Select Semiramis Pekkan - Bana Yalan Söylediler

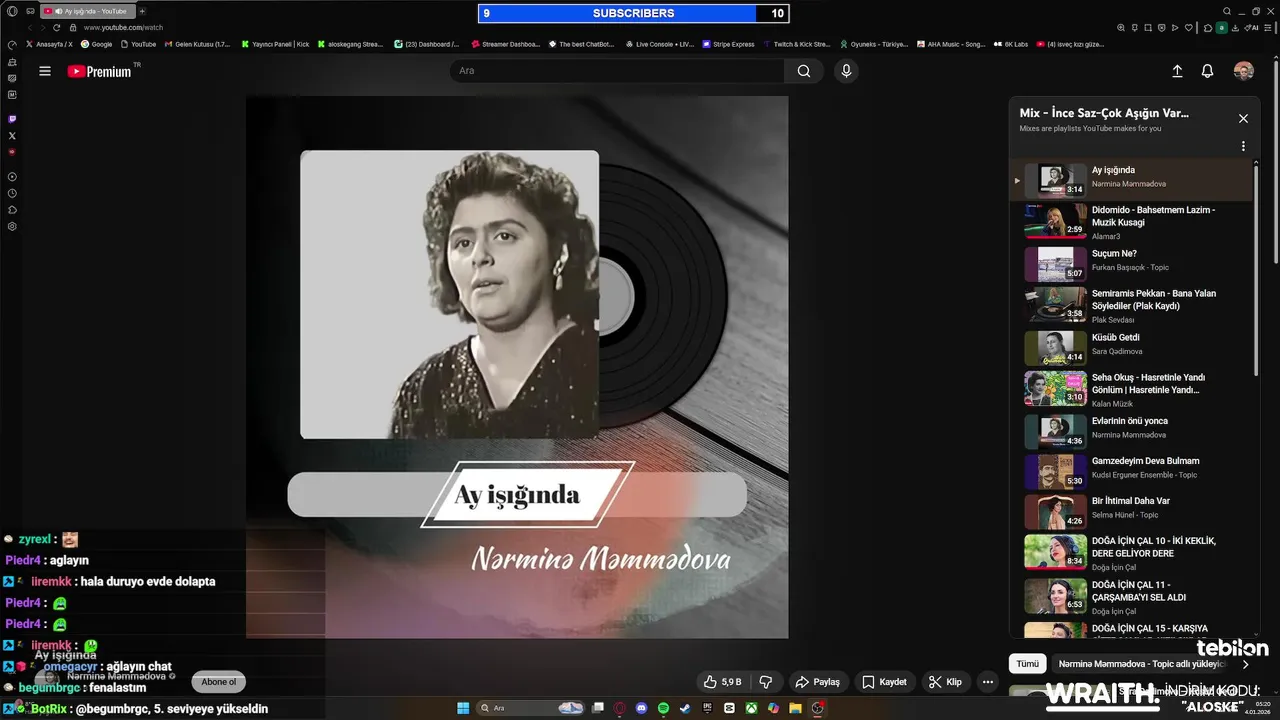point(1132,304)
